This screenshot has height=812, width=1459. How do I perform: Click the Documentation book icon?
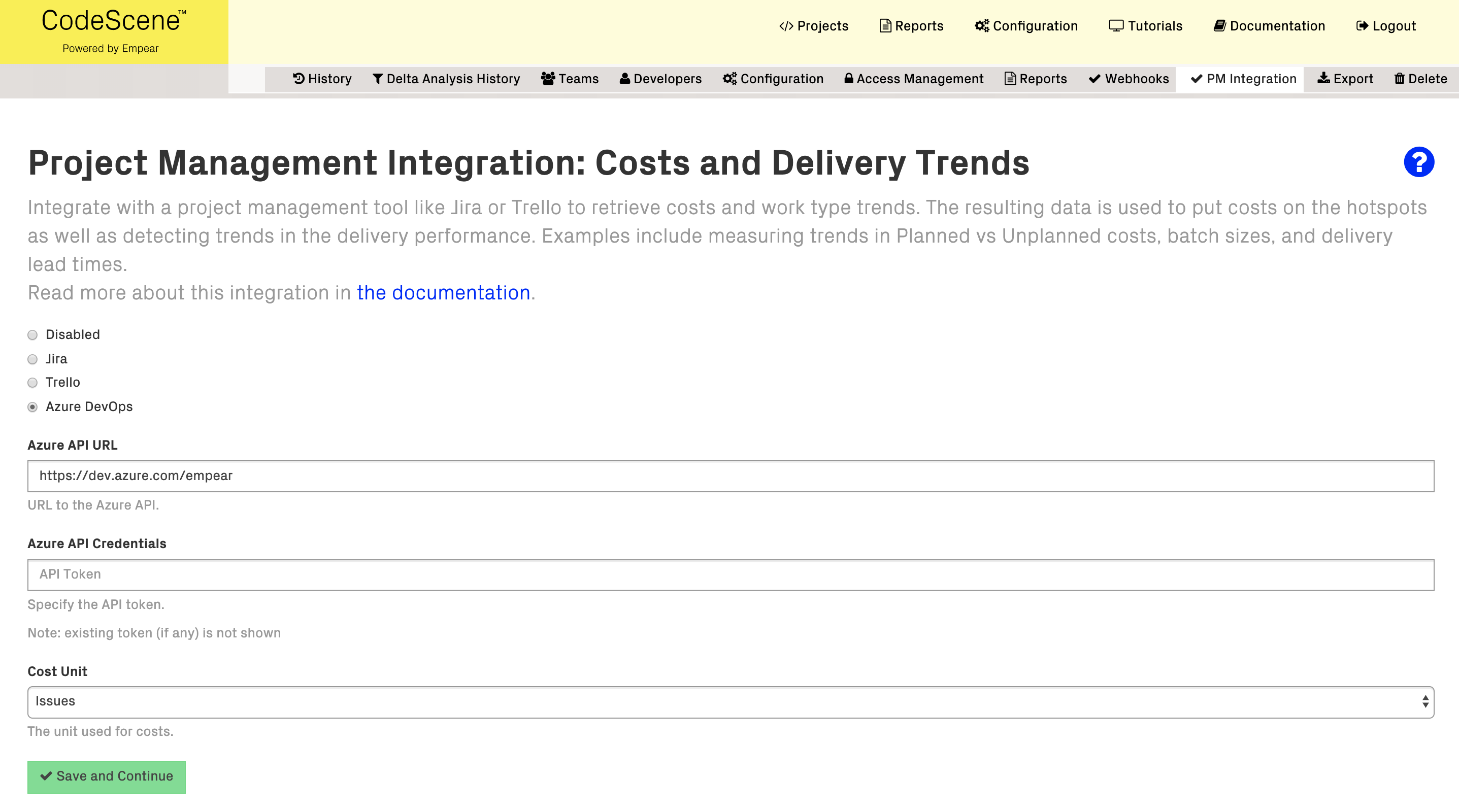click(1220, 25)
